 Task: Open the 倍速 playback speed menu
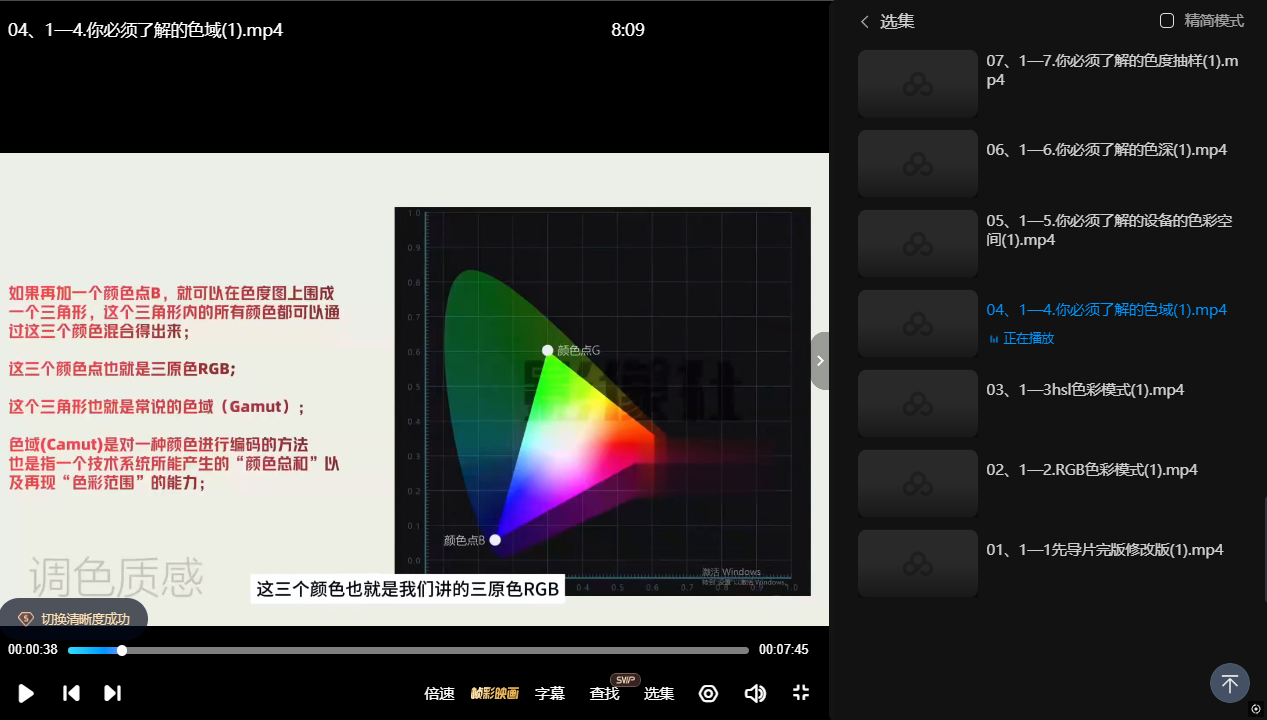coord(439,694)
